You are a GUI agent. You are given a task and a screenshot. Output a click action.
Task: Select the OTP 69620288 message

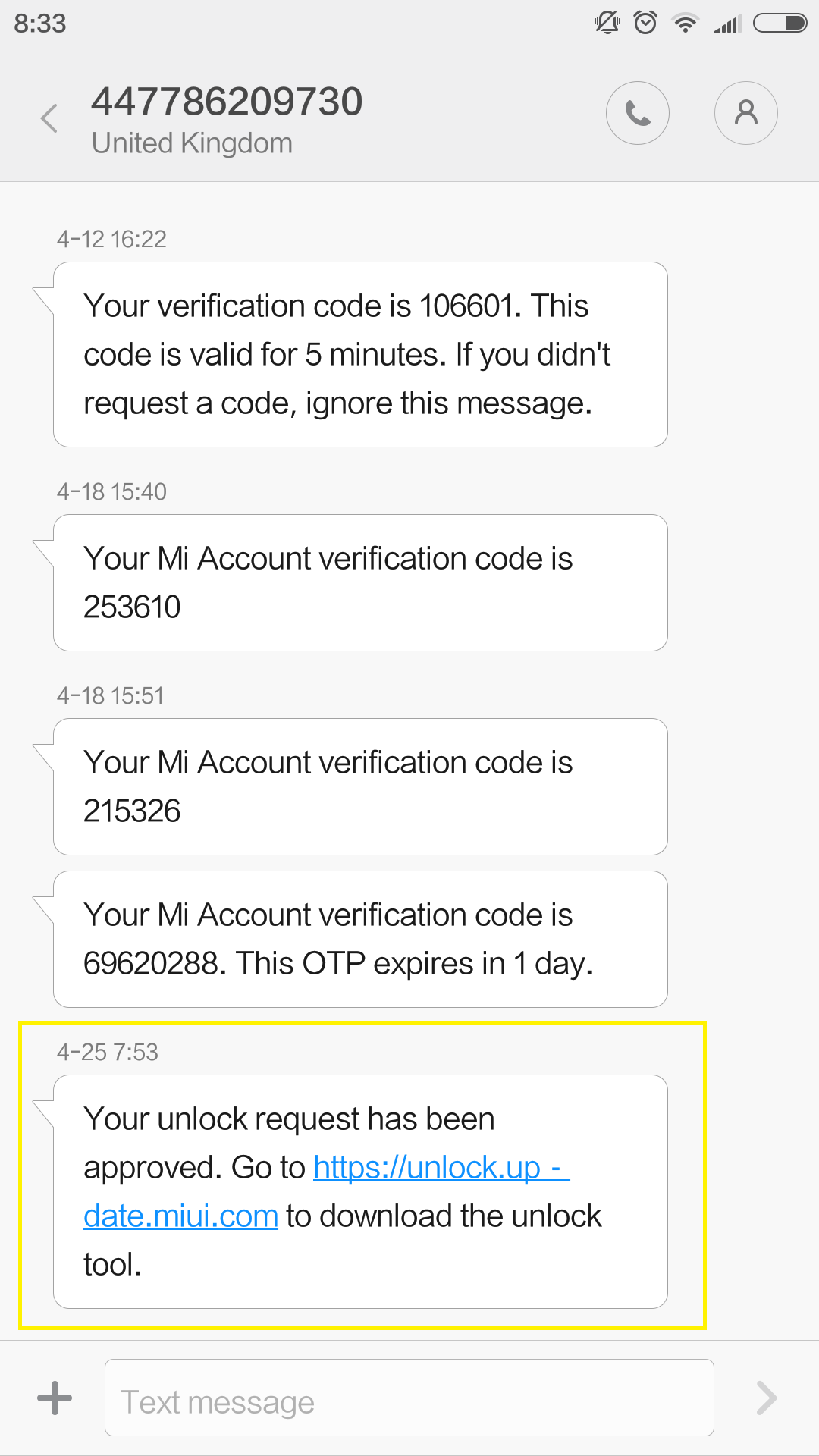tap(360, 939)
